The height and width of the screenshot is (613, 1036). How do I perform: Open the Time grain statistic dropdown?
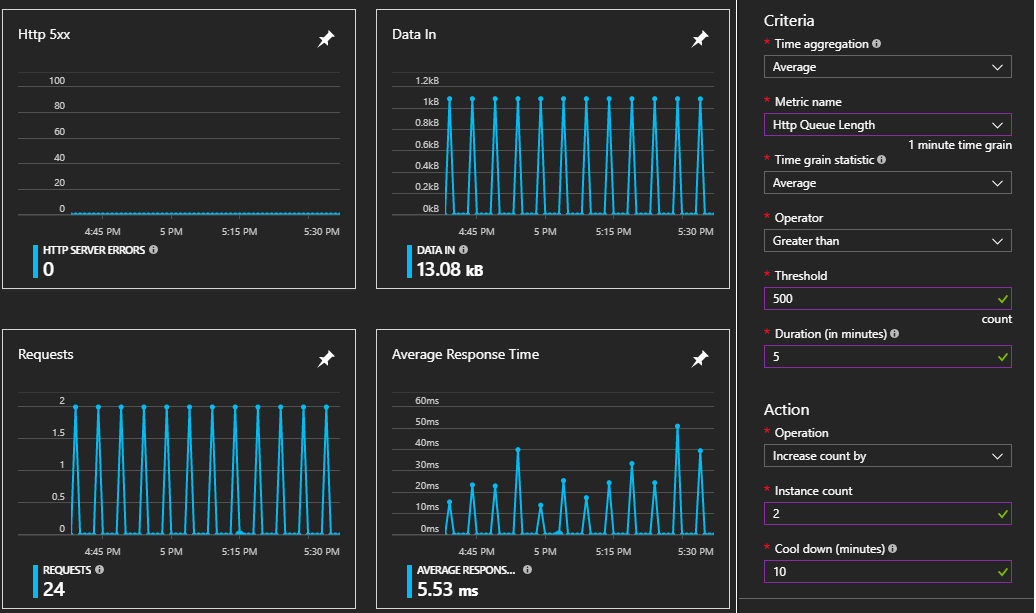point(887,182)
